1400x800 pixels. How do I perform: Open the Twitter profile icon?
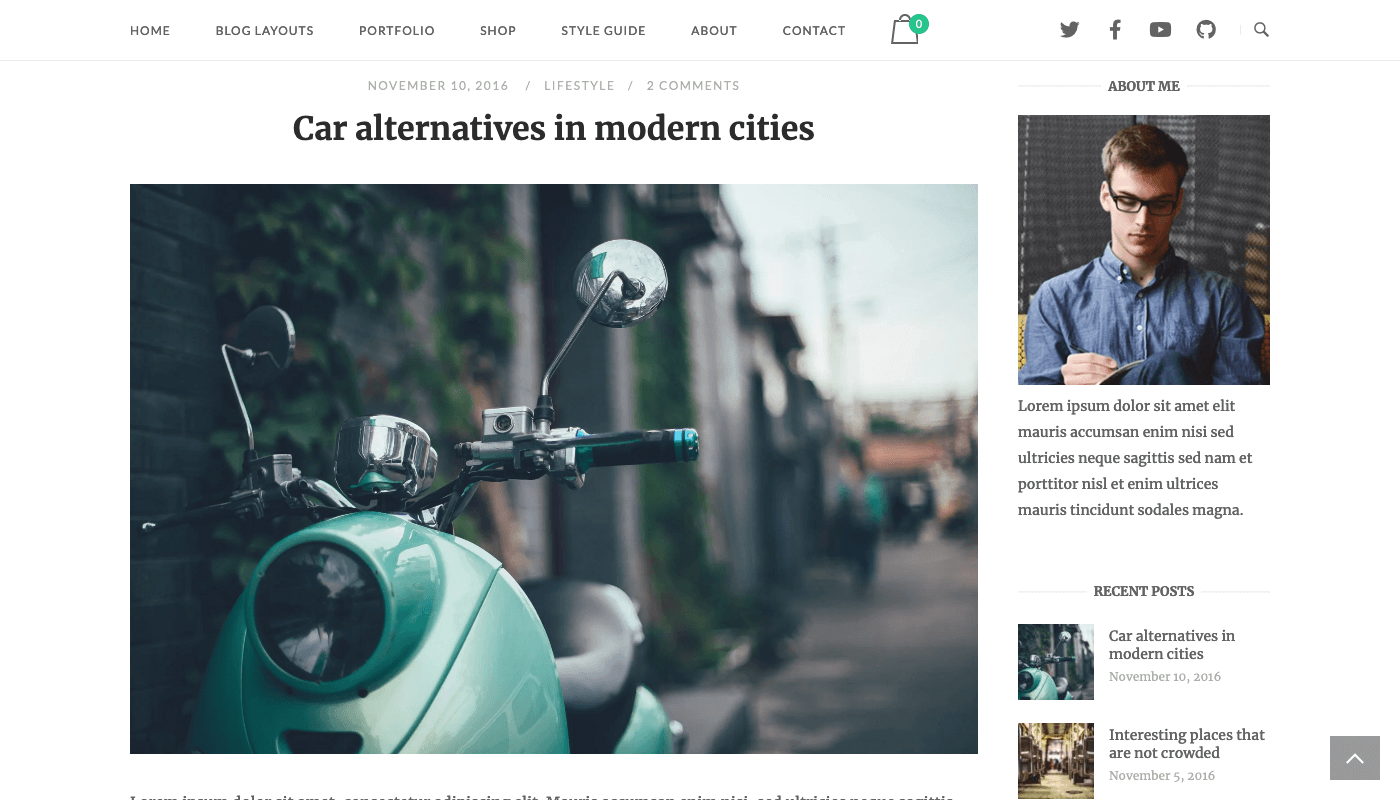[1069, 30]
